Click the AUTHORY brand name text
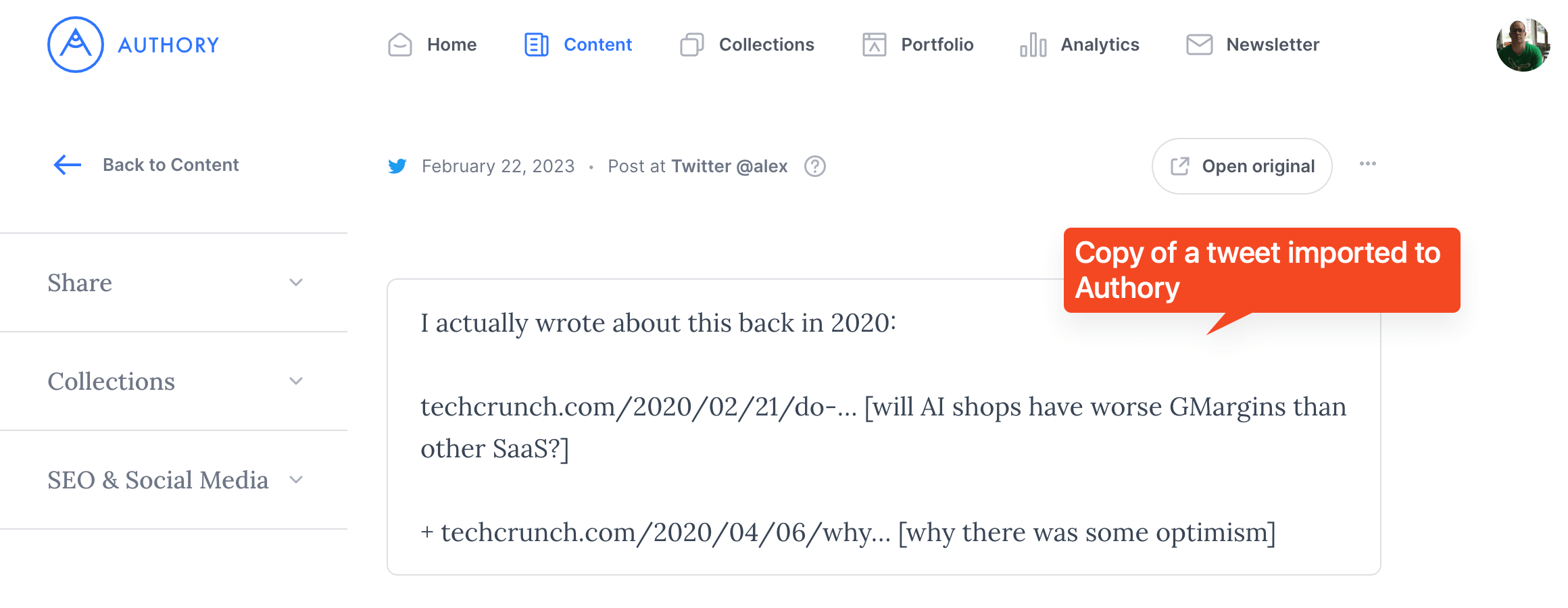1568x608 pixels. pyautogui.click(x=169, y=45)
